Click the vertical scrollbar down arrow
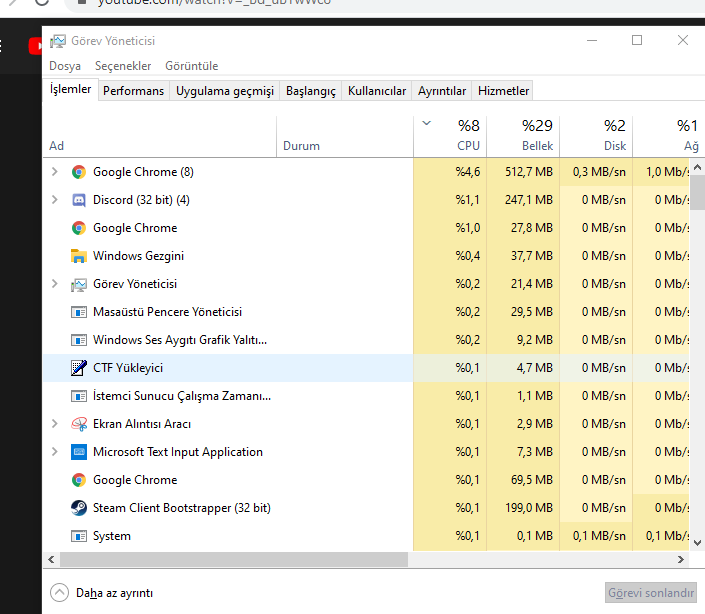This screenshot has width=705, height=614. point(697,543)
